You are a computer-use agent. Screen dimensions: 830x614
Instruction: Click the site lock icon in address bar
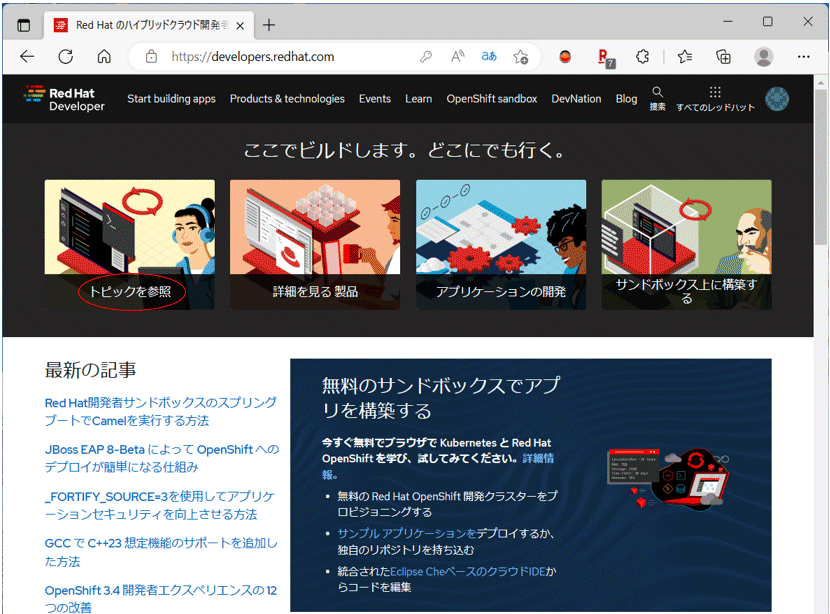coord(151,57)
